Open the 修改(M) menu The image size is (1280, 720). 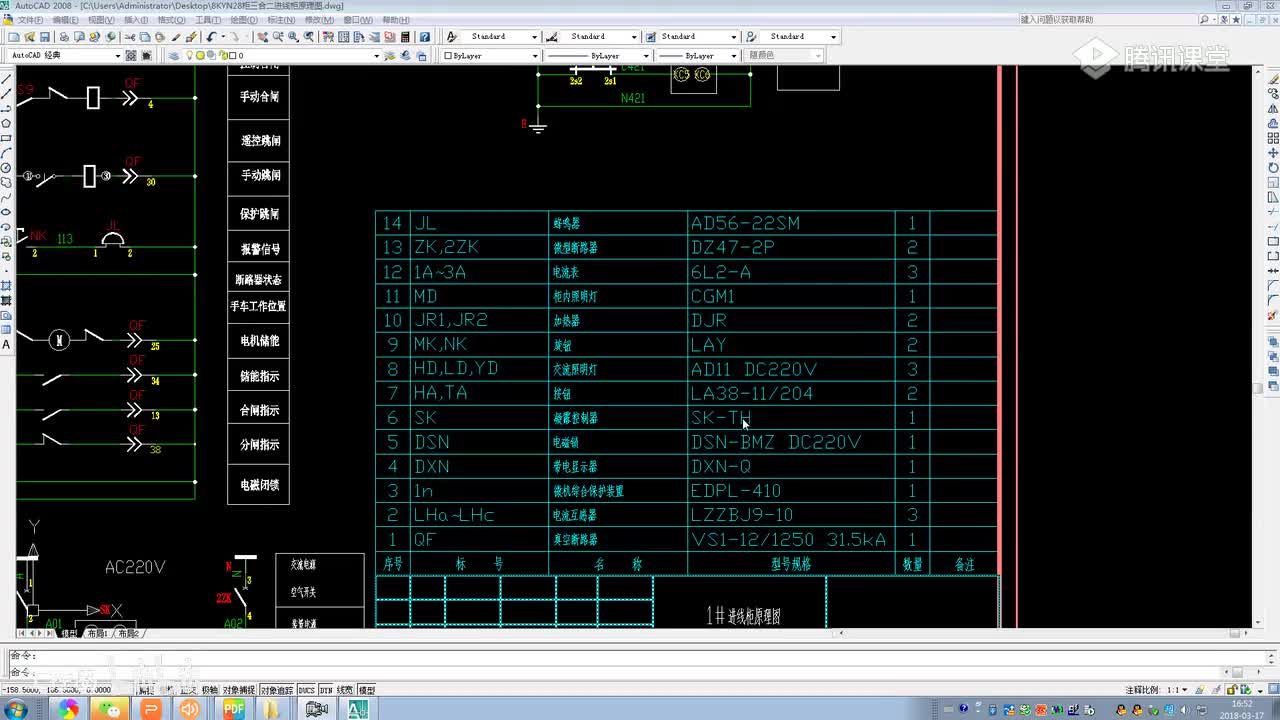[319, 20]
